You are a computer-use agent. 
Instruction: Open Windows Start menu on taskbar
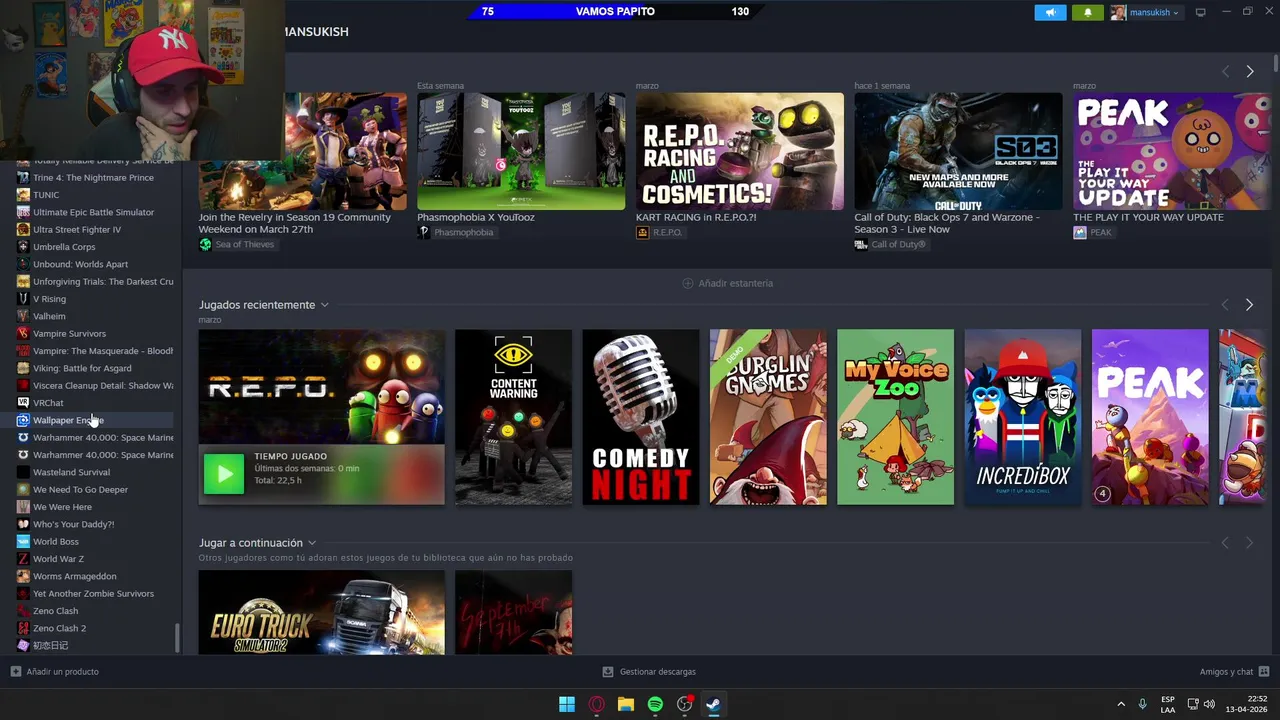(567, 704)
